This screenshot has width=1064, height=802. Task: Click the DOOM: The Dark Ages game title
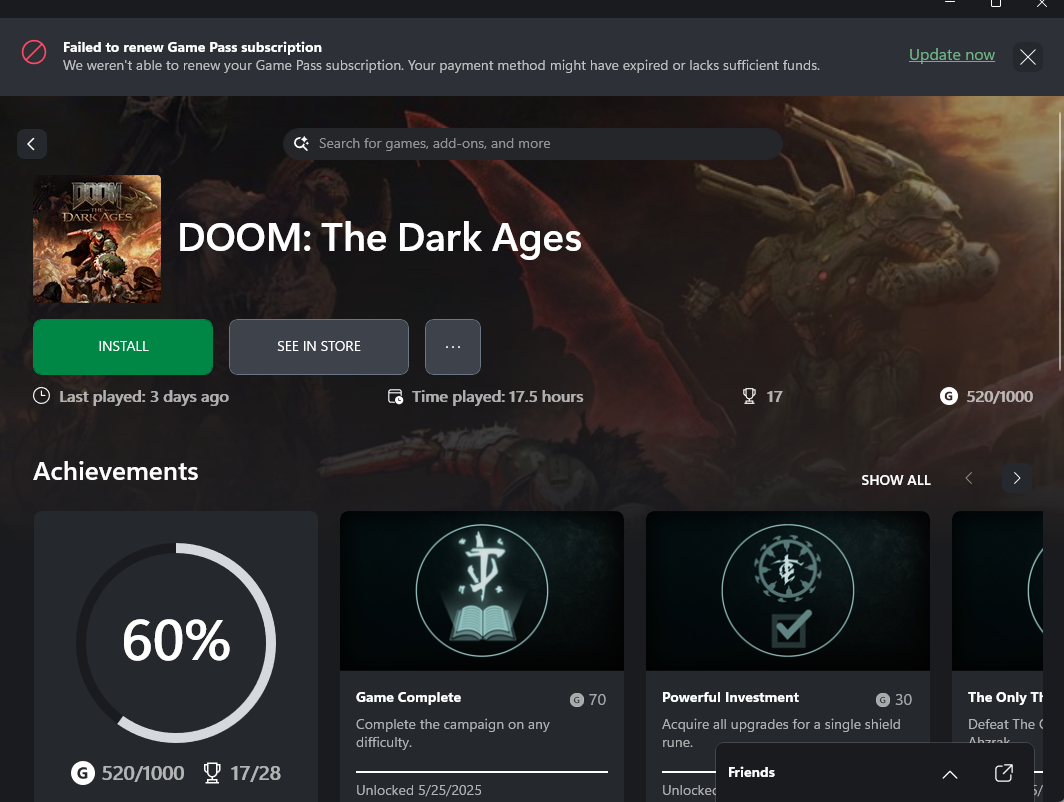tap(379, 238)
